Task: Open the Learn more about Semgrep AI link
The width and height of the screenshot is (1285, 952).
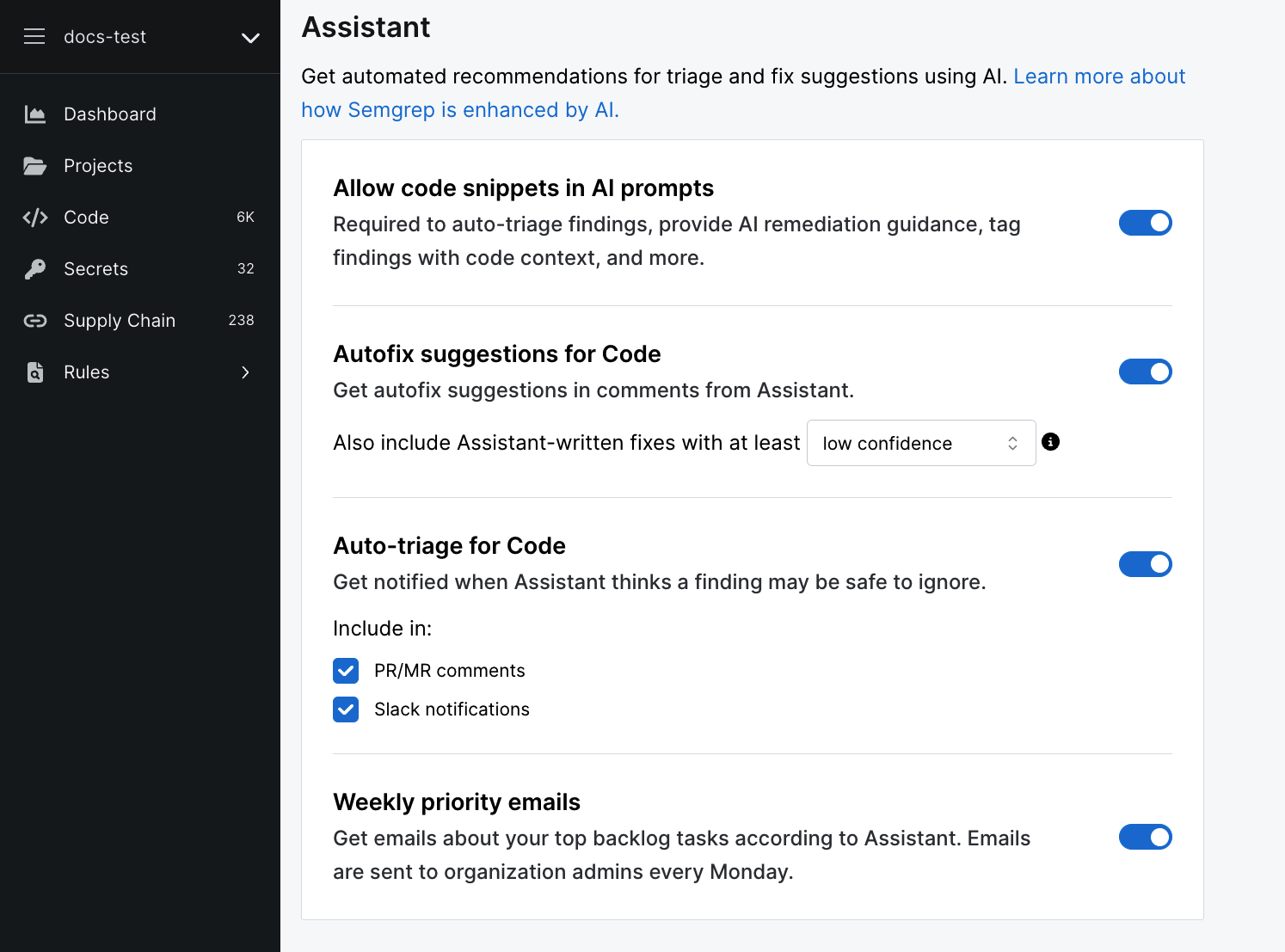Action: point(1099,77)
